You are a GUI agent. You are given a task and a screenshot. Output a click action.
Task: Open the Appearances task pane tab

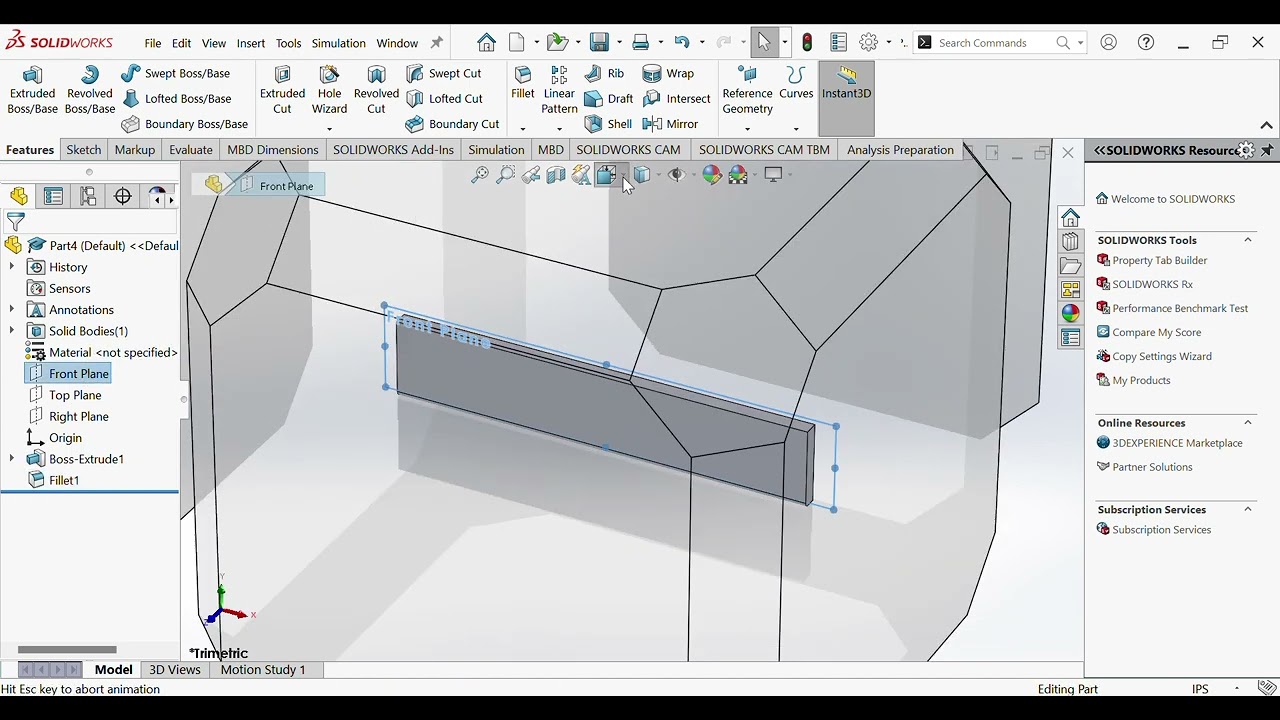point(1071,313)
